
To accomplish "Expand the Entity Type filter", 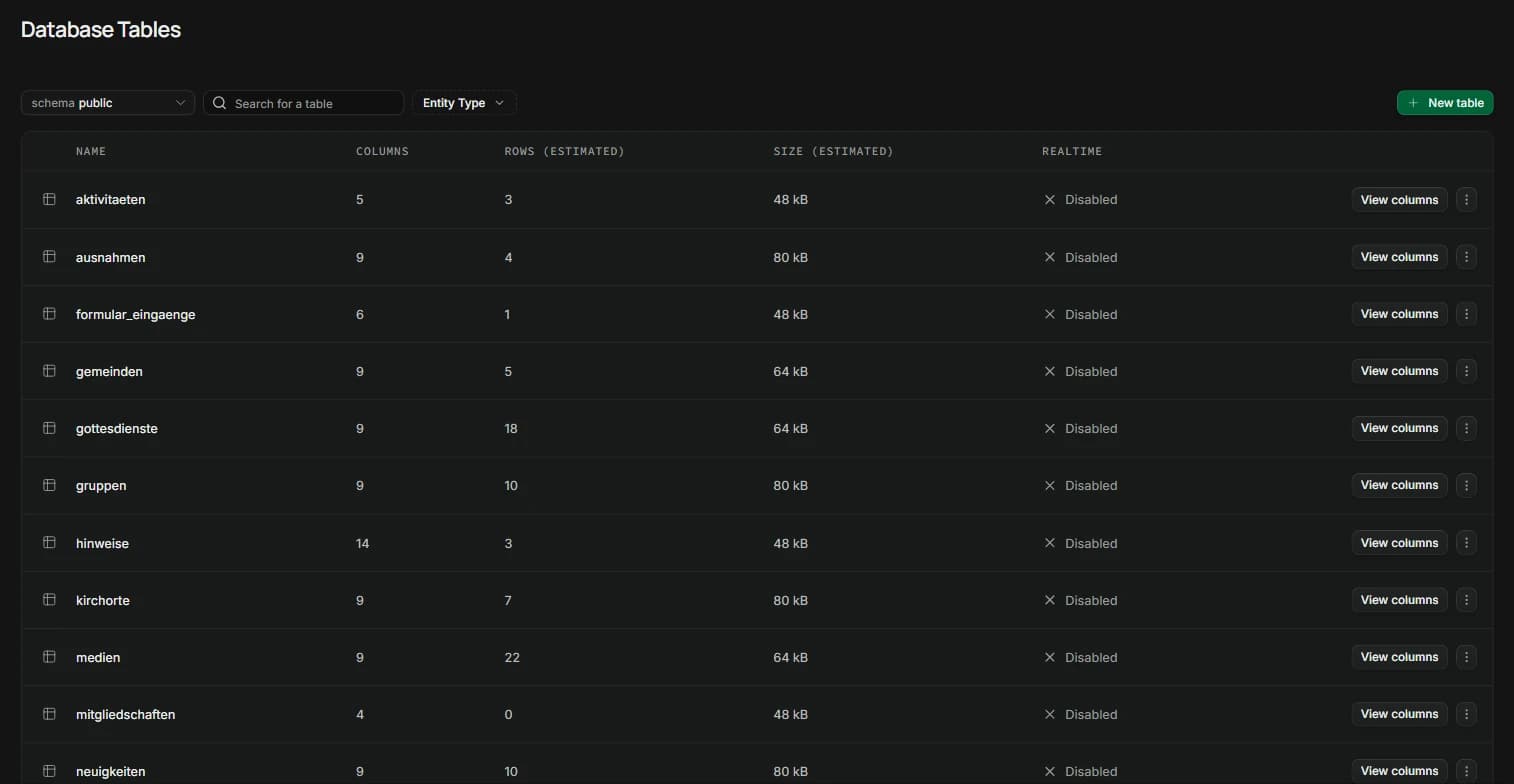I will [464, 103].
